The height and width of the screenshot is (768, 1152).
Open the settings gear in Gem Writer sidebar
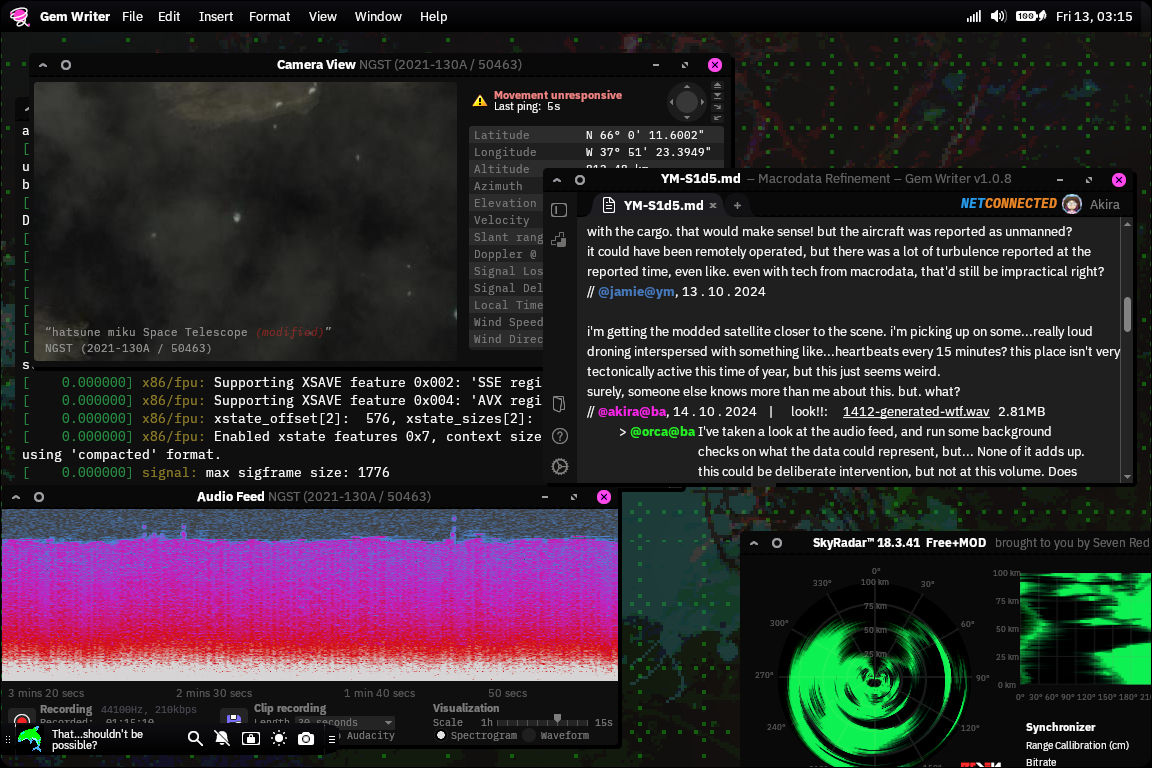tap(560, 466)
